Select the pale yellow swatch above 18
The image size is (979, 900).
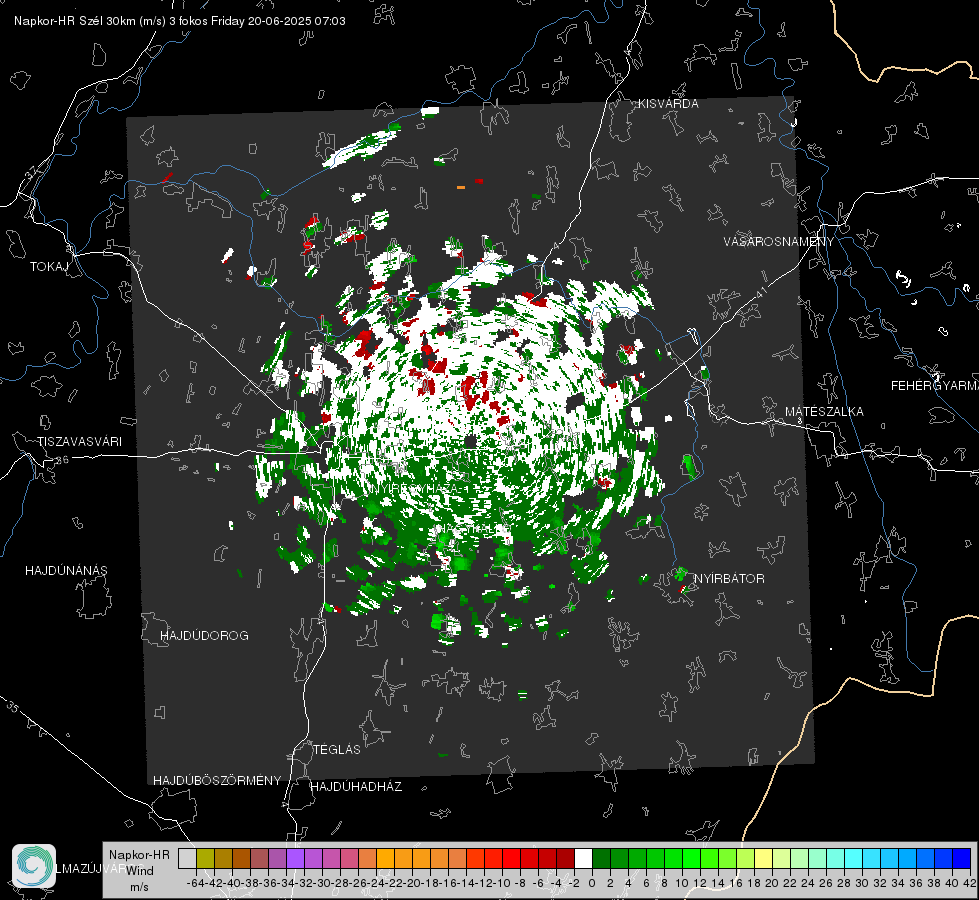[764, 858]
